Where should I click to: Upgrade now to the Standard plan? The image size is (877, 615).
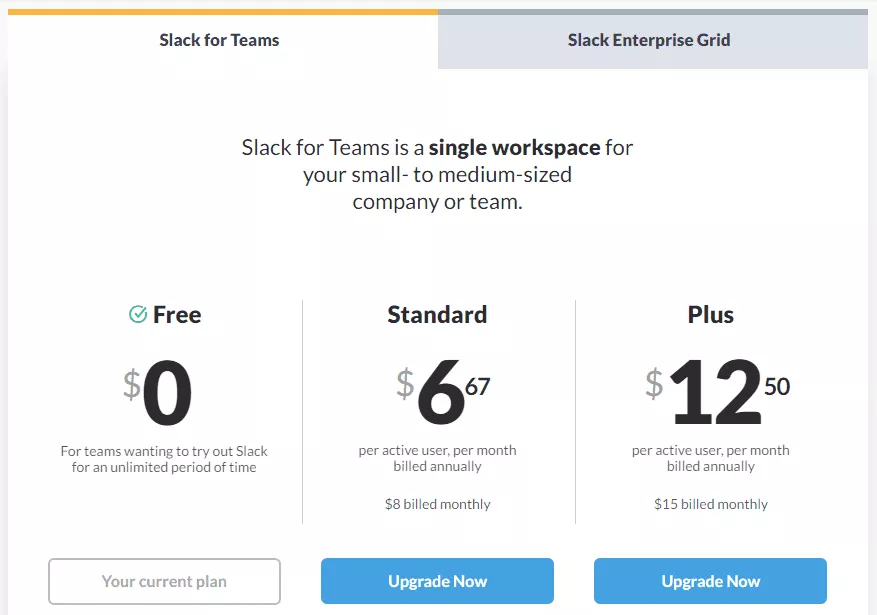tap(437, 581)
